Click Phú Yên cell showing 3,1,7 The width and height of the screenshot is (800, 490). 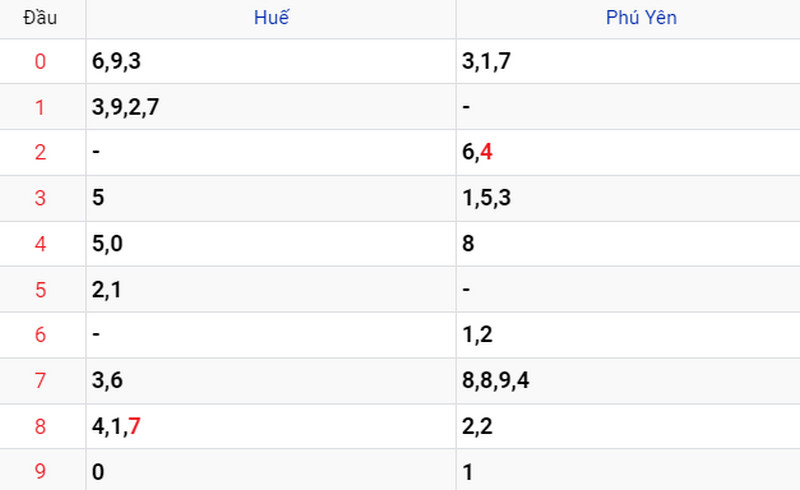point(628,61)
